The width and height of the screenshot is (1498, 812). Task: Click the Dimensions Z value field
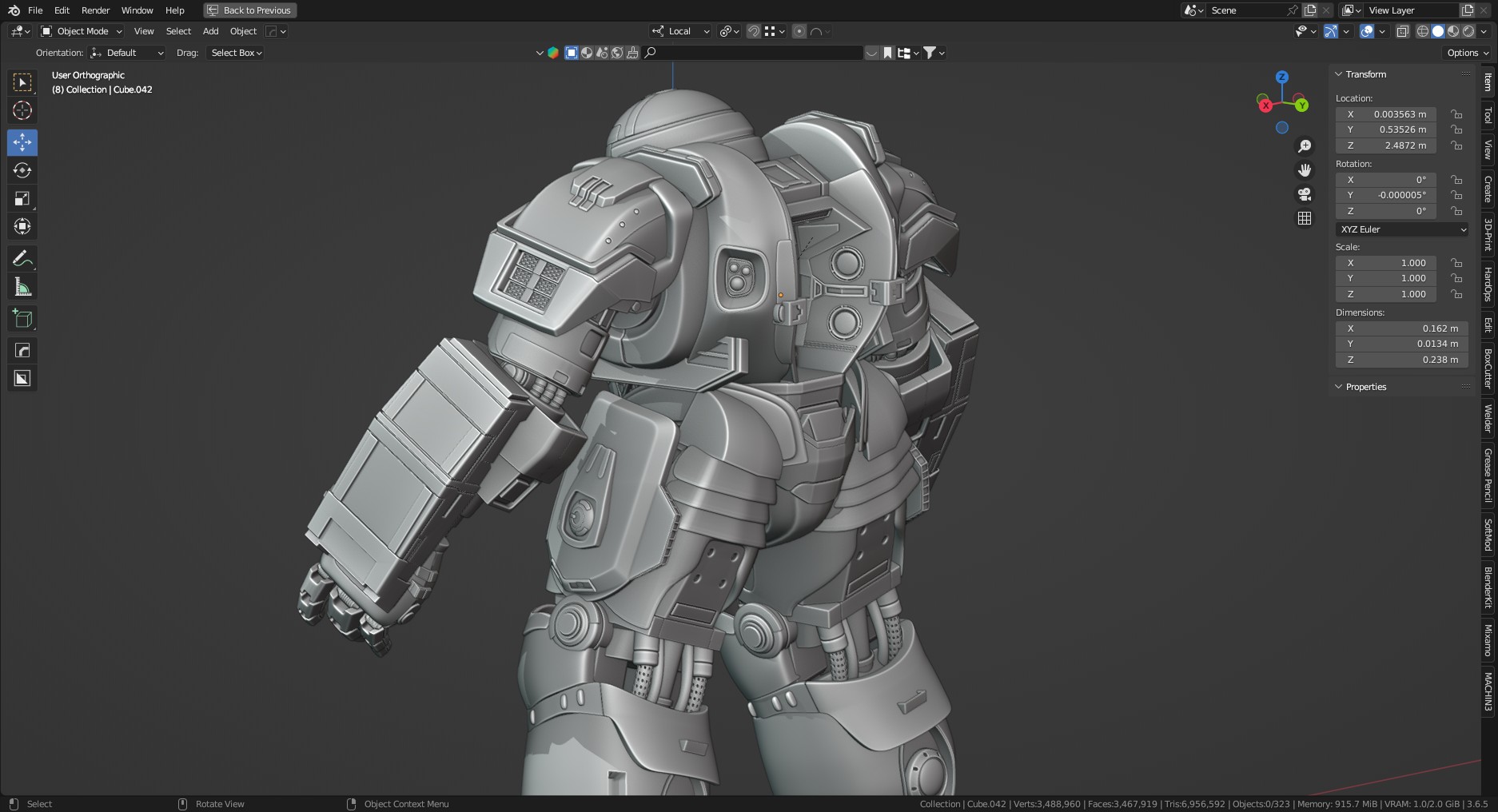click(x=1402, y=360)
